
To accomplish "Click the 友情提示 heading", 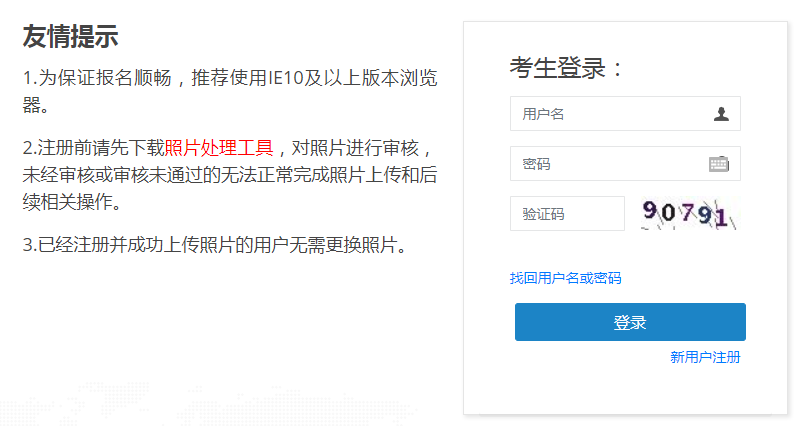I will pyautogui.click(x=71, y=37).
